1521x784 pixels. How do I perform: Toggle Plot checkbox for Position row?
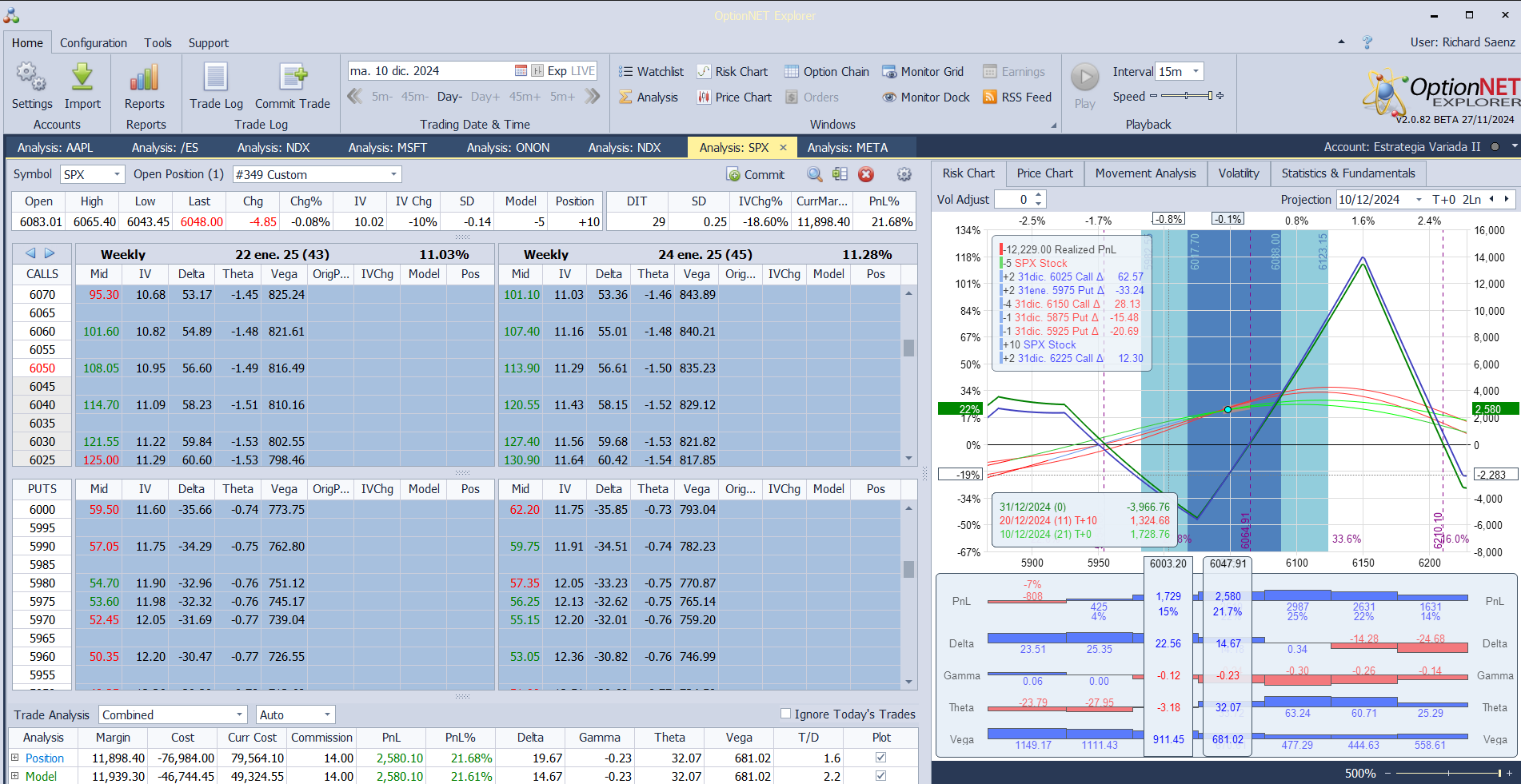(880, 757)
